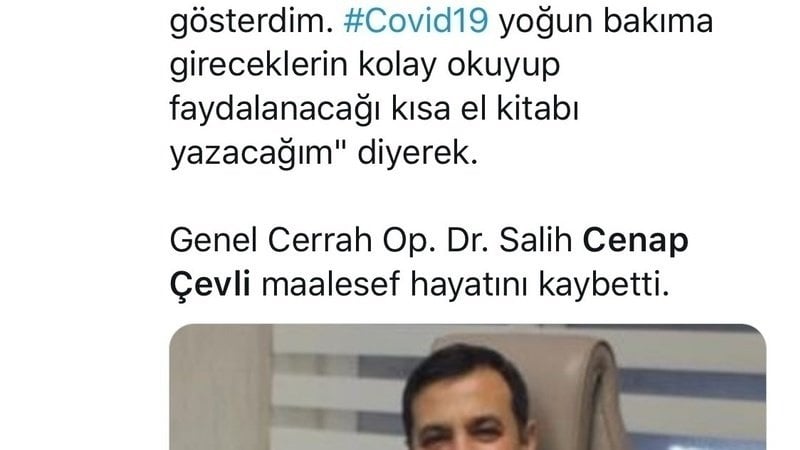Screen dimensions: 800x450
Task: Click the word "Salih"
Action: click(x=535, y=240)
